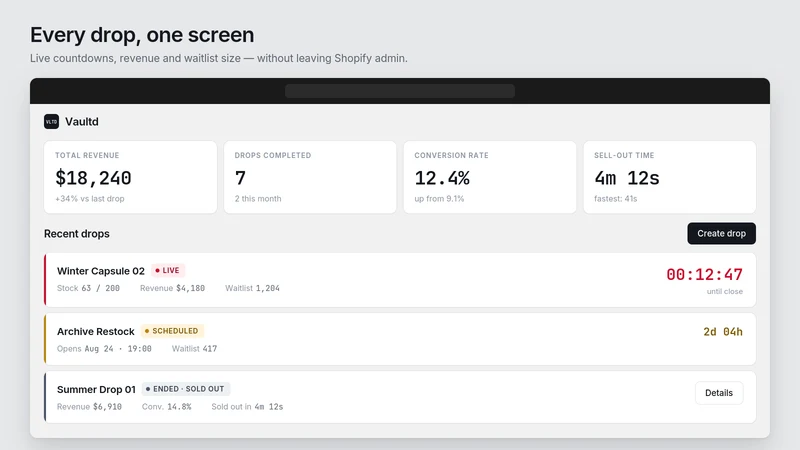Image resolution: width=800 pixels, height=450 pixels.
Task: Click Revenue $6,910 in Summer Drop
Action: [x=89, y=407]
